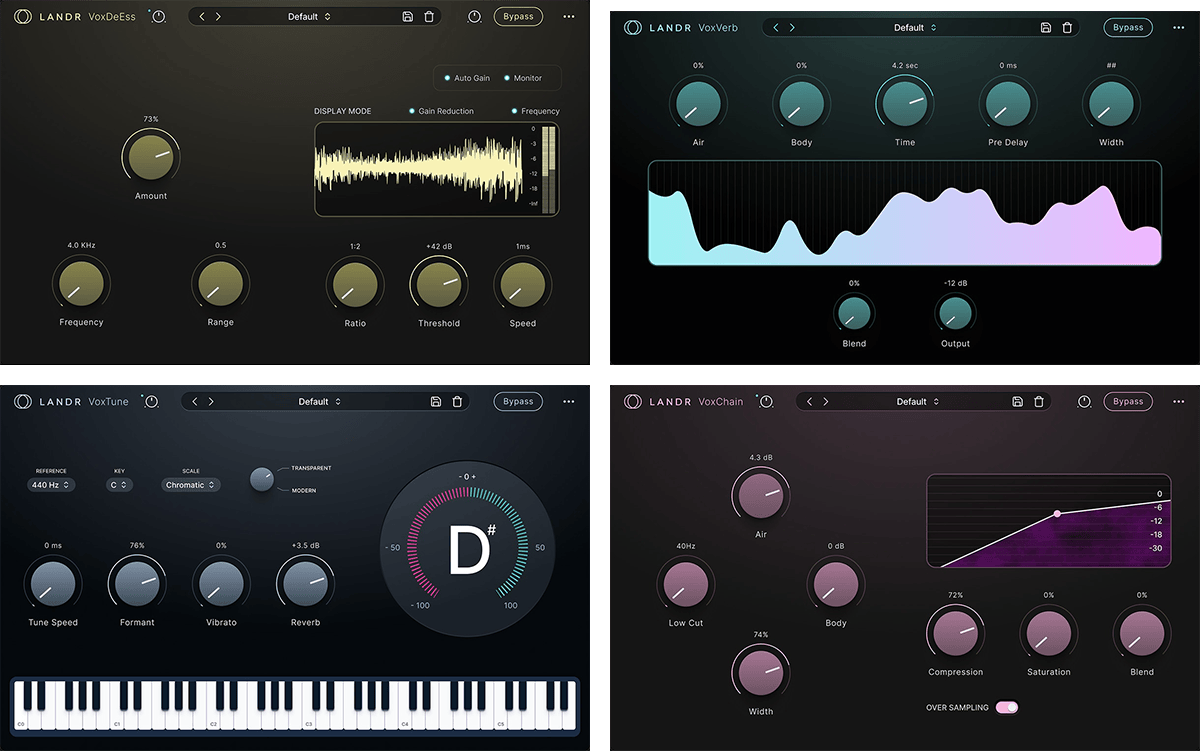Open the Scale Chromatic dropdown in VoxTune
1200x751 pixels.
click(x=190, y=485)
